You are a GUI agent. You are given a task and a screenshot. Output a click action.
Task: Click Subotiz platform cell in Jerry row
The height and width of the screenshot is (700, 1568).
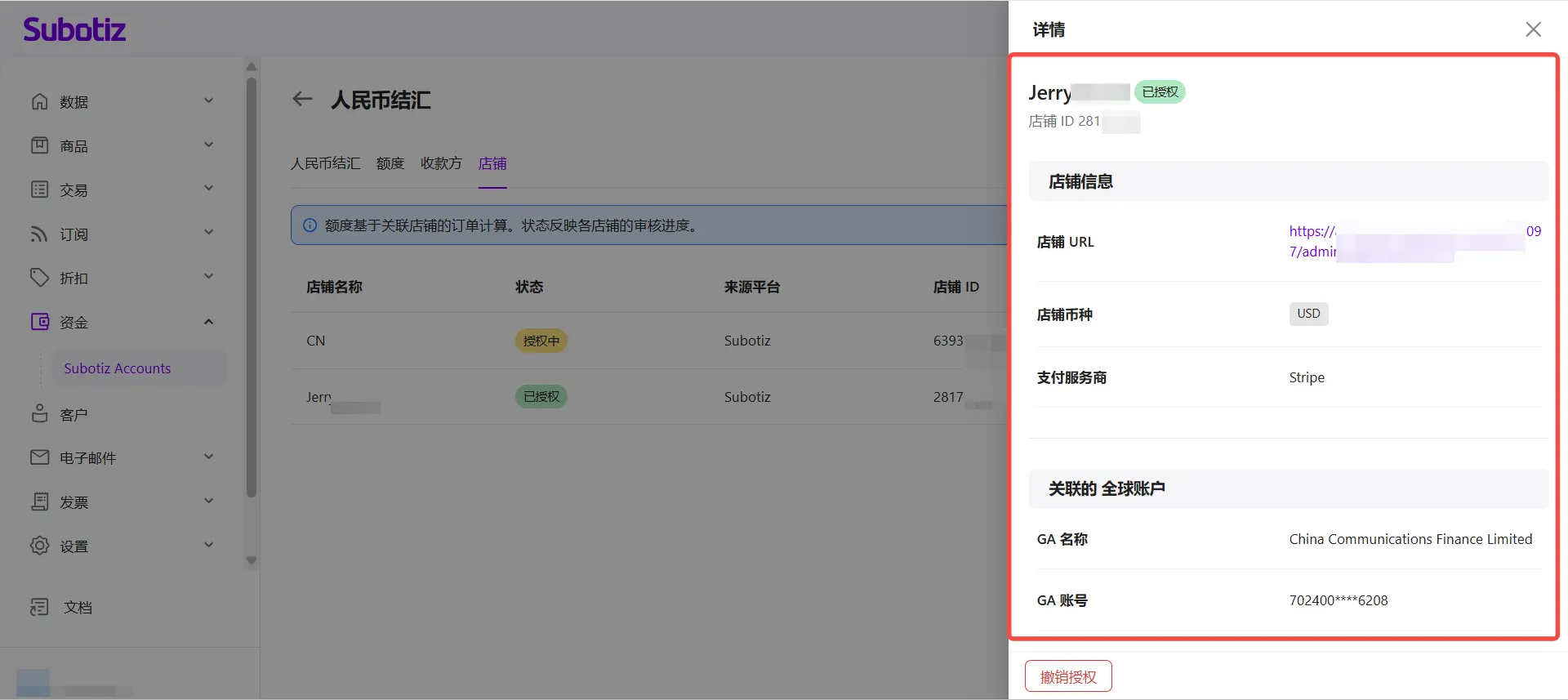coord(747,397)
